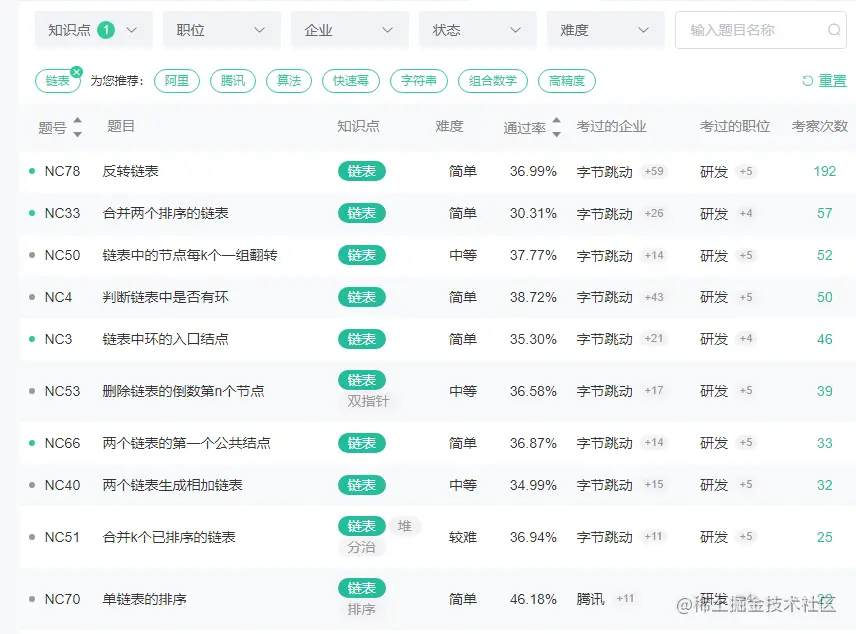The height and width of the screenshot is (634, 856).
Task: Click the 双指针 tag in the NC53 row
Action: coord(368,401)
